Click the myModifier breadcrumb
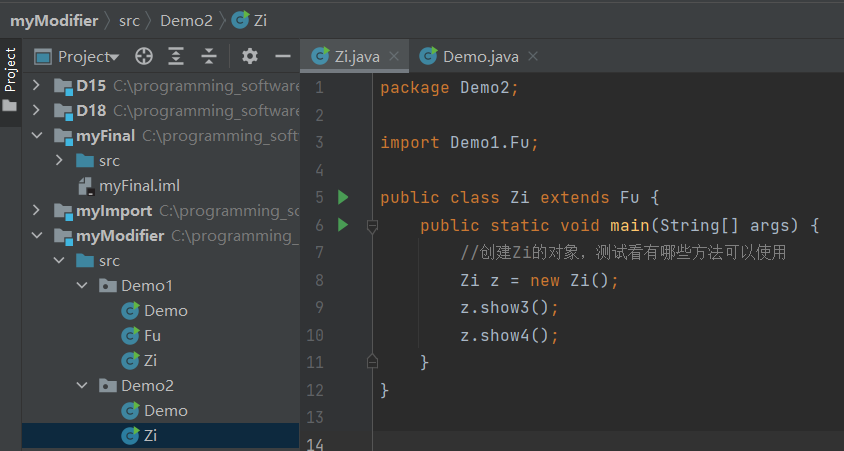This screenshot has height=451, width=844. coord(54,20)
